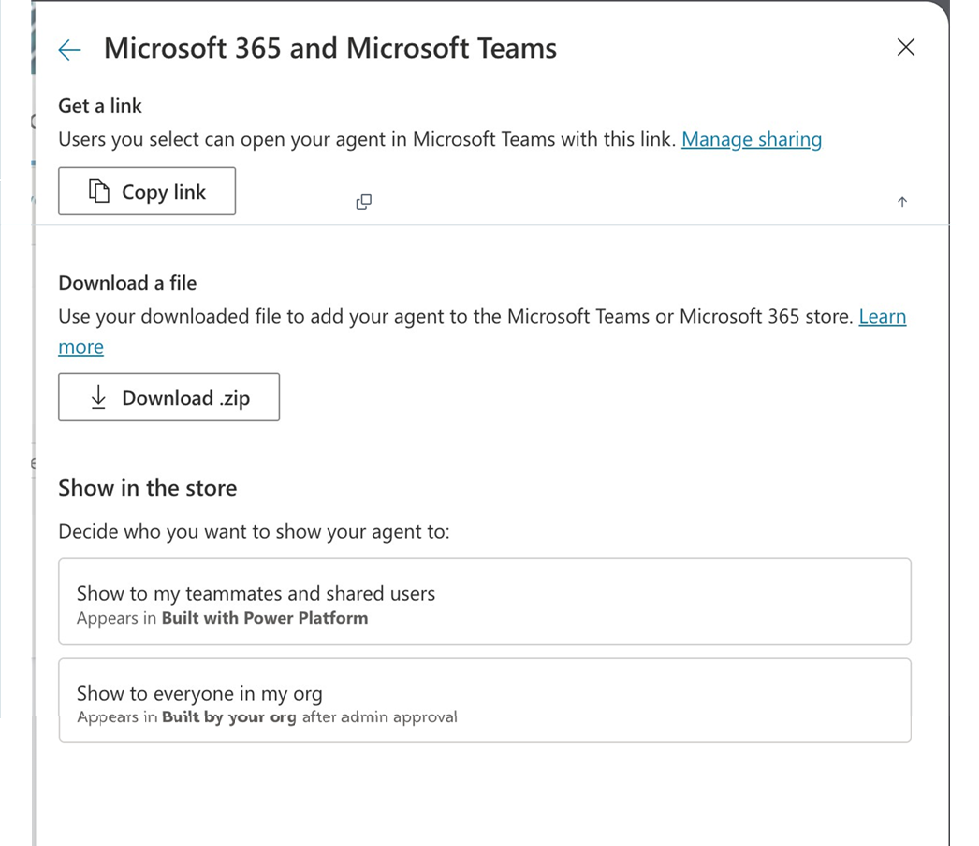The width and height of the screenshot is (979, 846).
Task: Close the Microsoft 365 and Teams panel
Action: click(x=905, y=47)
